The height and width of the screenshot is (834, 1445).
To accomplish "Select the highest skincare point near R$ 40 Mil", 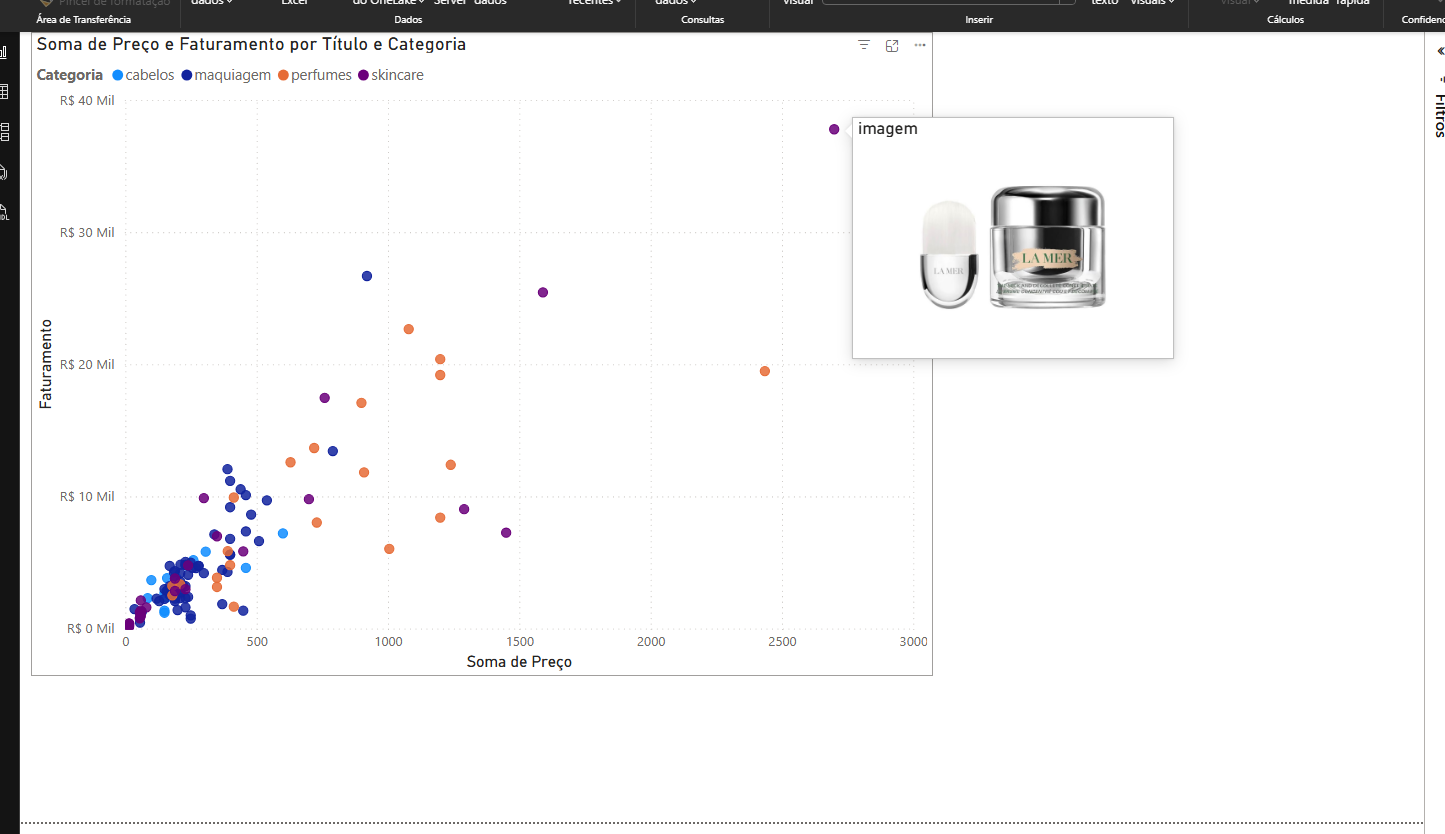I will 834,129.
